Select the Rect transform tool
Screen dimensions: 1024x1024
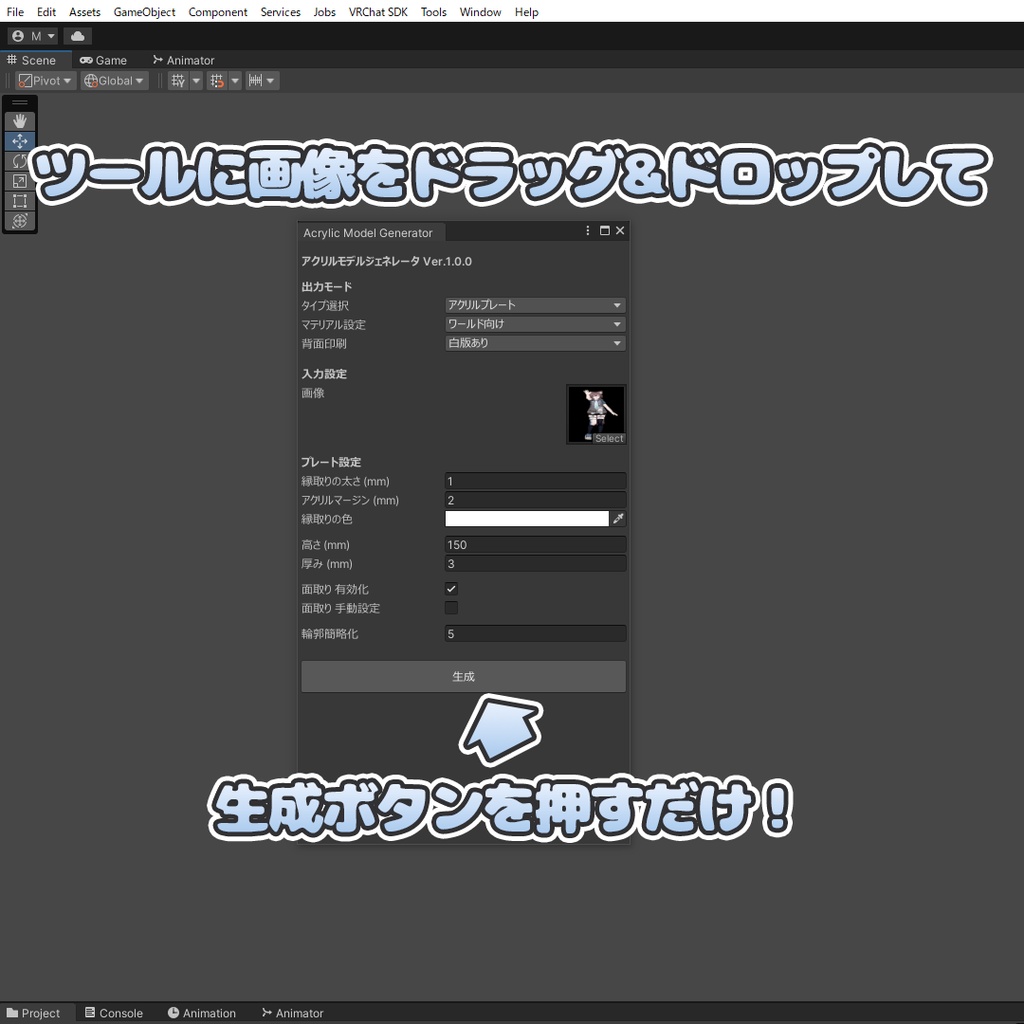pos(20,200)
